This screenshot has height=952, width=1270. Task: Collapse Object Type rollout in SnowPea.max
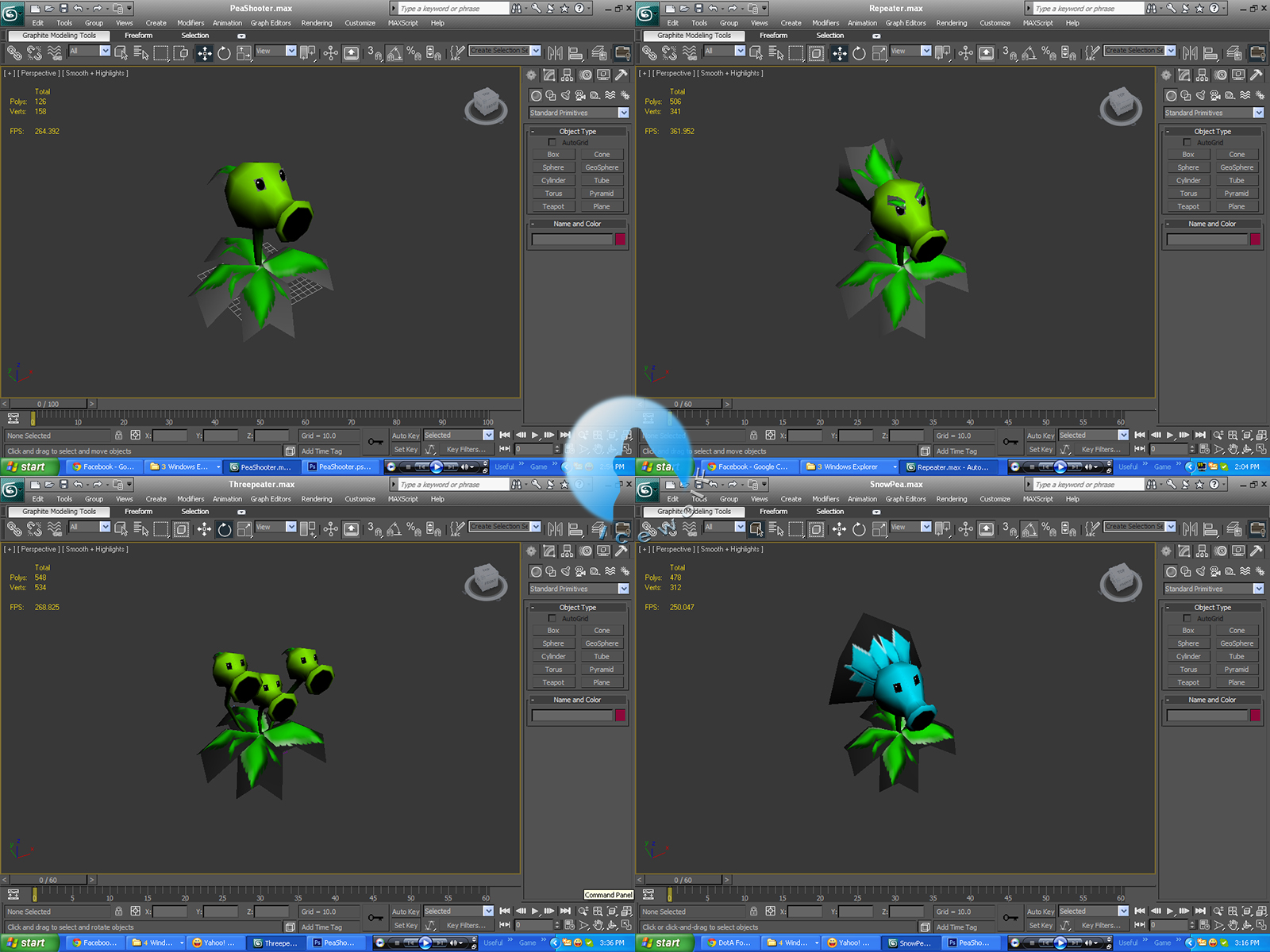tap(1213, 608)
